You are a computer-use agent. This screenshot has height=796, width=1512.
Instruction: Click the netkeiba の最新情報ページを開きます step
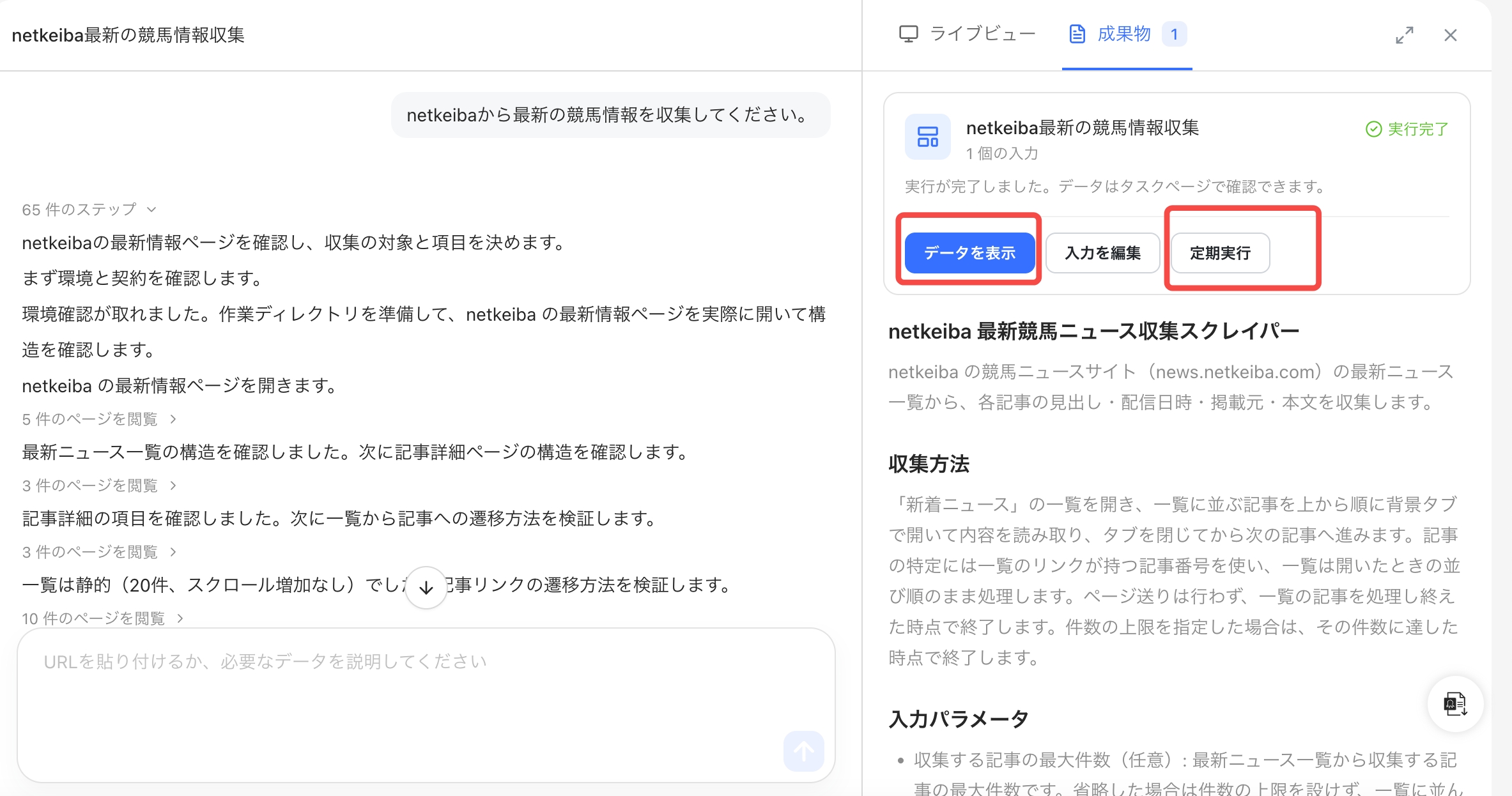181,386
